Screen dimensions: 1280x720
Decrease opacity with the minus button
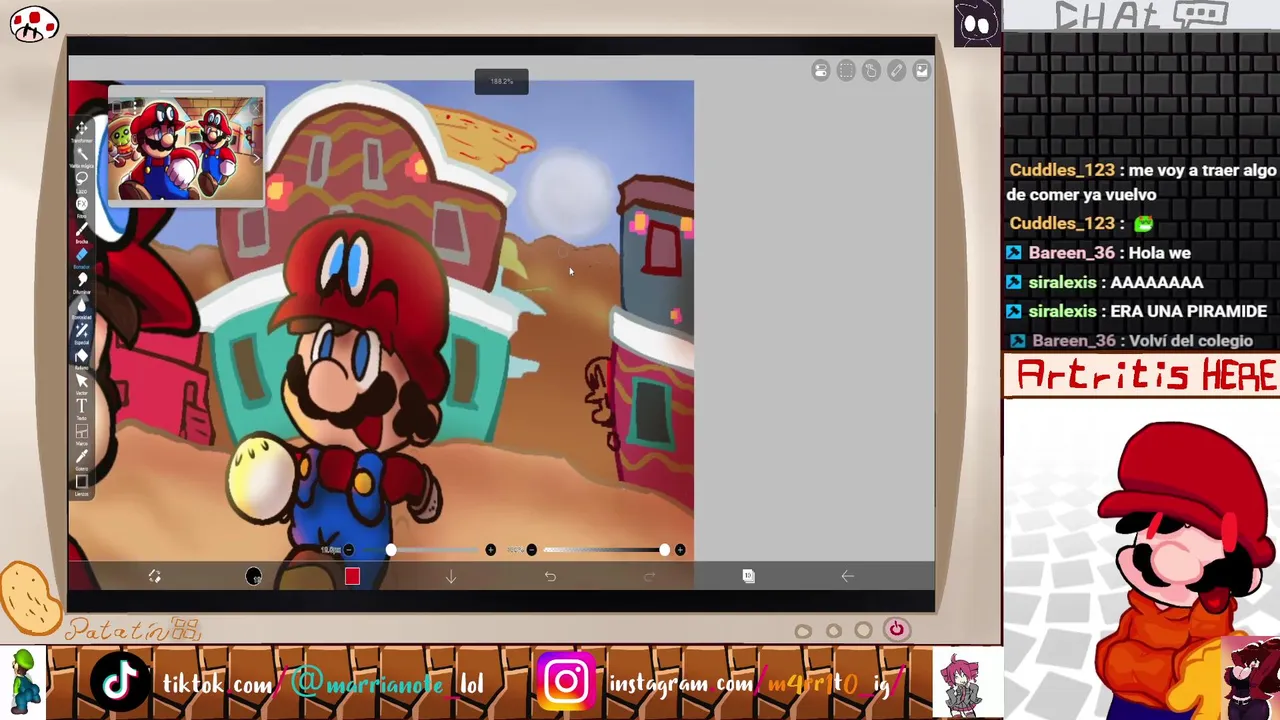tap(531, 550)
